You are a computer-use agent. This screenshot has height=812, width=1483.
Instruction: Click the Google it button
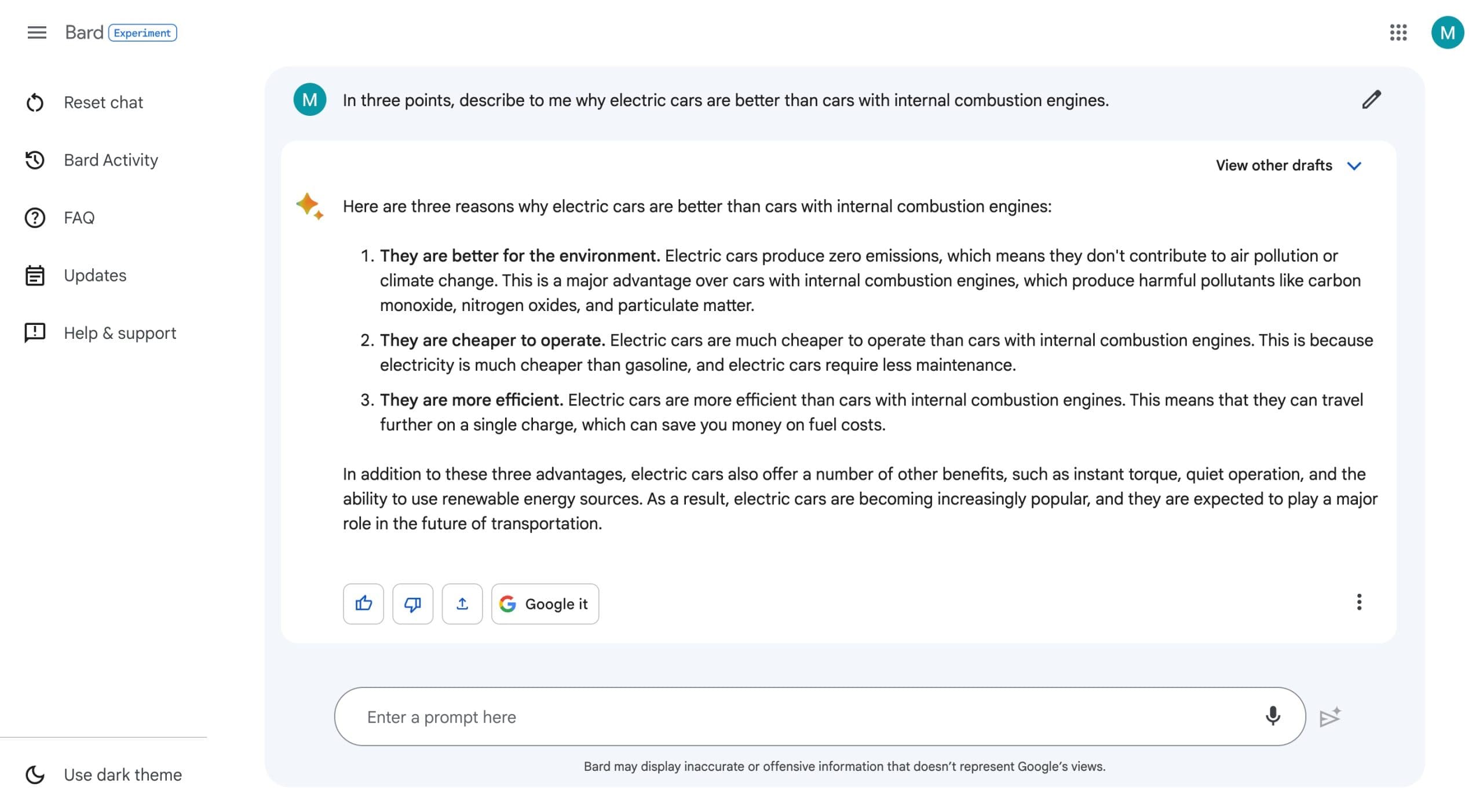coord(544,603)
